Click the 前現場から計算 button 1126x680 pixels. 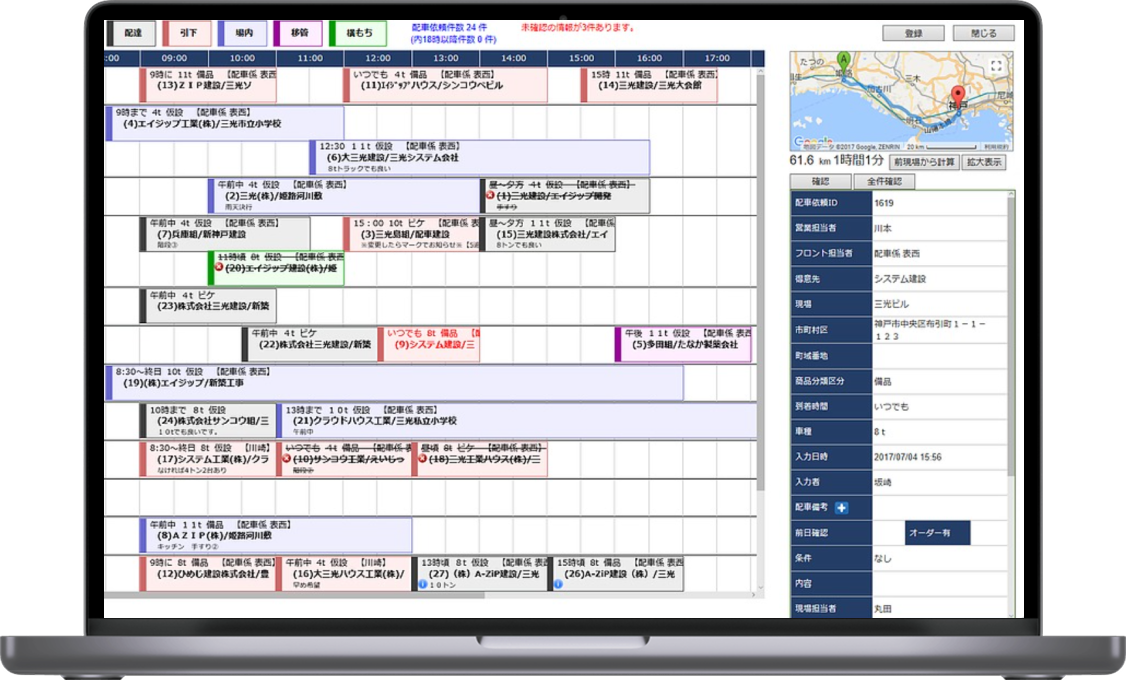point(924,162)
